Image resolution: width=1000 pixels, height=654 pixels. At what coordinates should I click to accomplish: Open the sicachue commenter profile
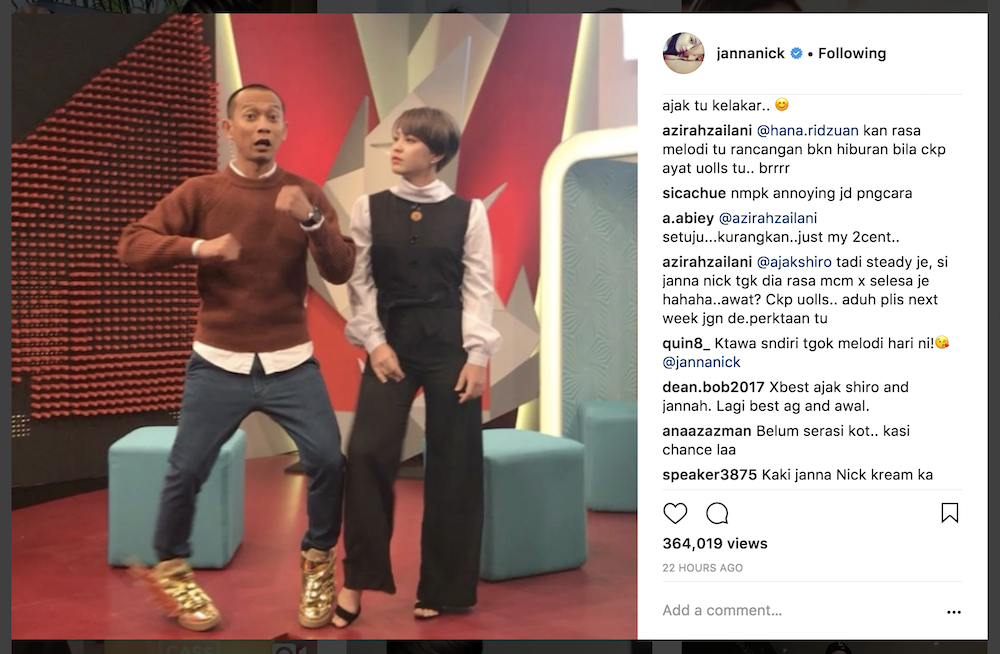tap(694, 193)
